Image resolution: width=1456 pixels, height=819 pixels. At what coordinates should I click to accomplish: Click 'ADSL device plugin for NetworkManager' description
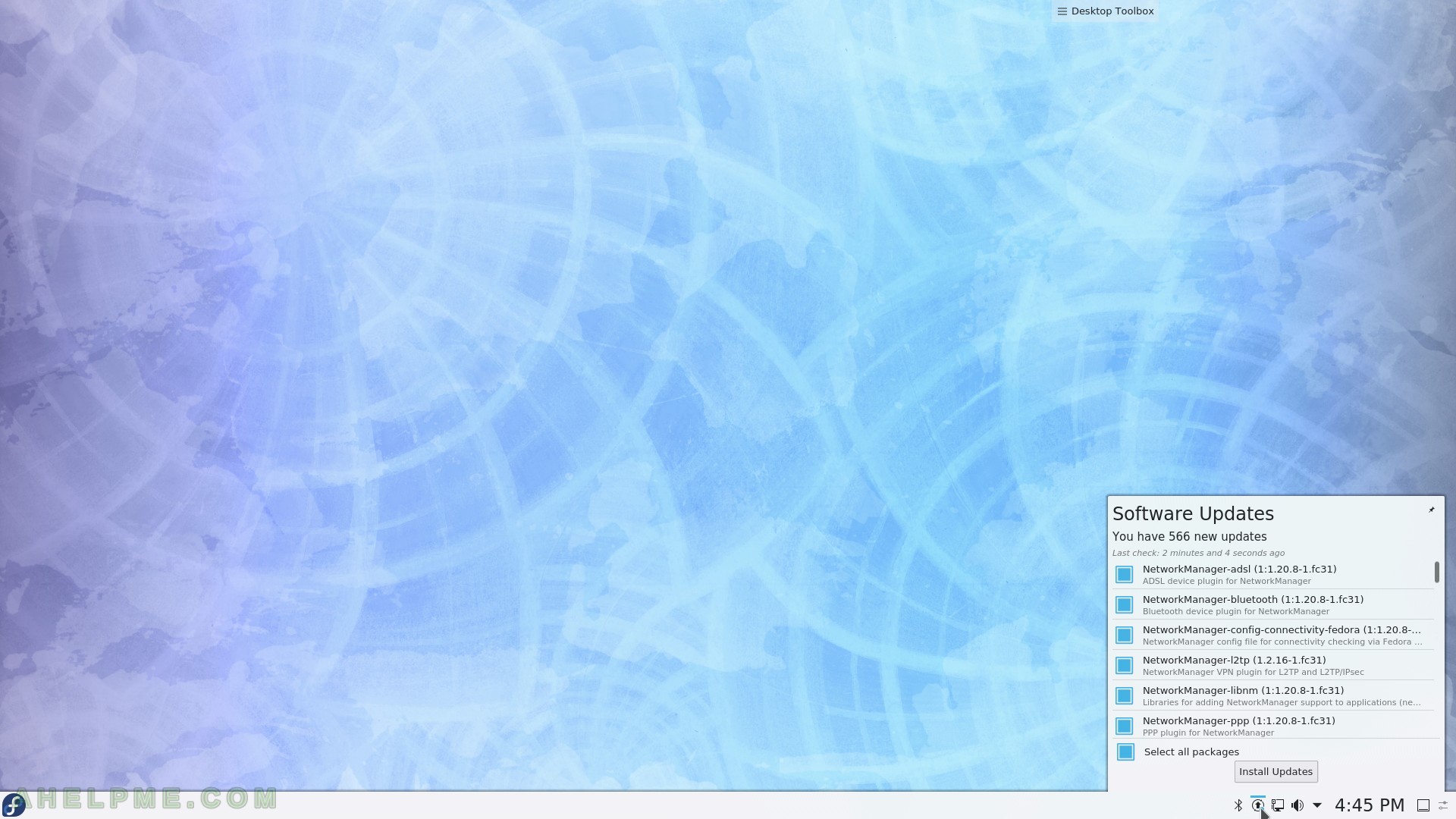pos(1226,582)
